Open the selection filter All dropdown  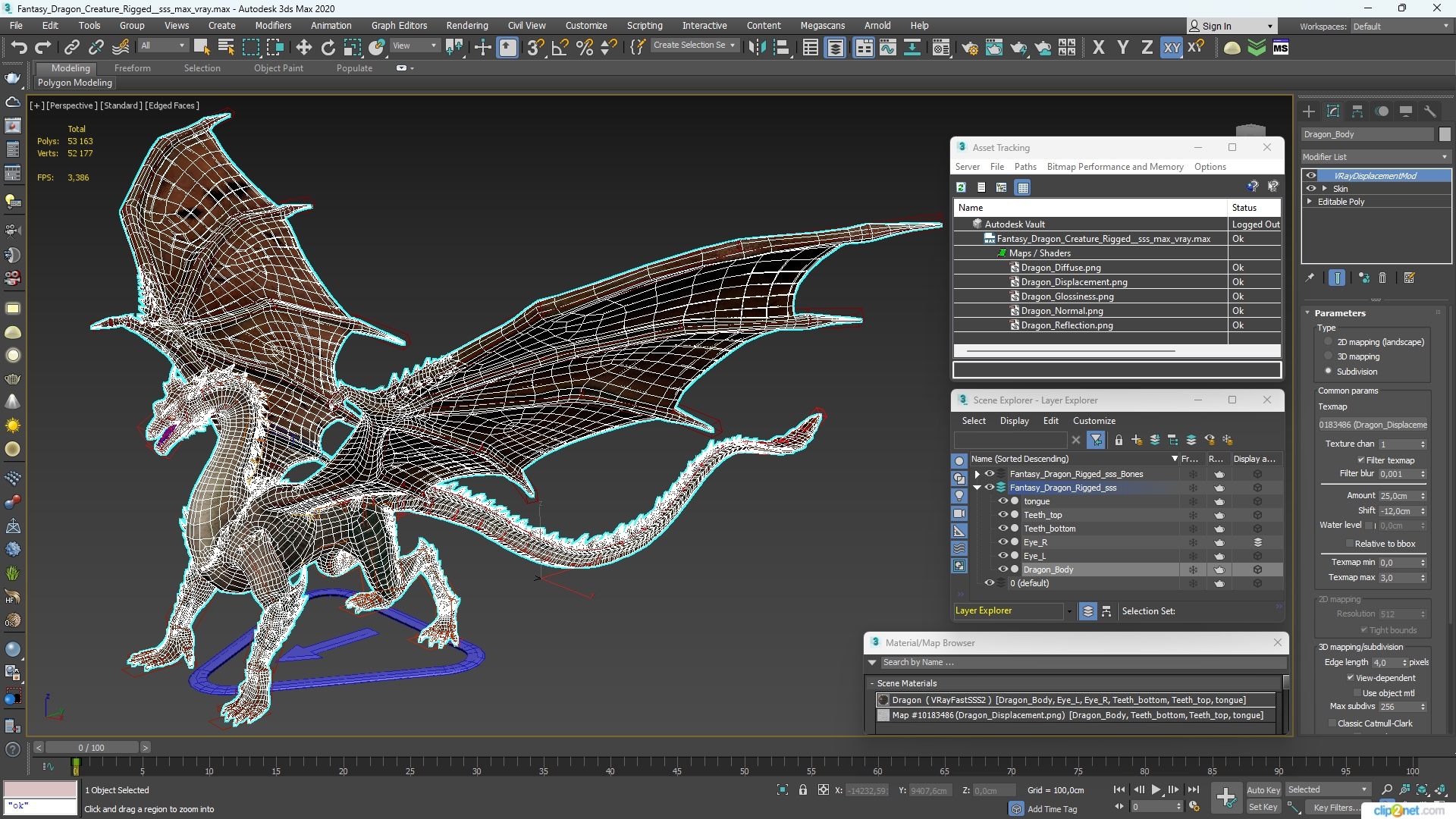[x=163, y=46]
